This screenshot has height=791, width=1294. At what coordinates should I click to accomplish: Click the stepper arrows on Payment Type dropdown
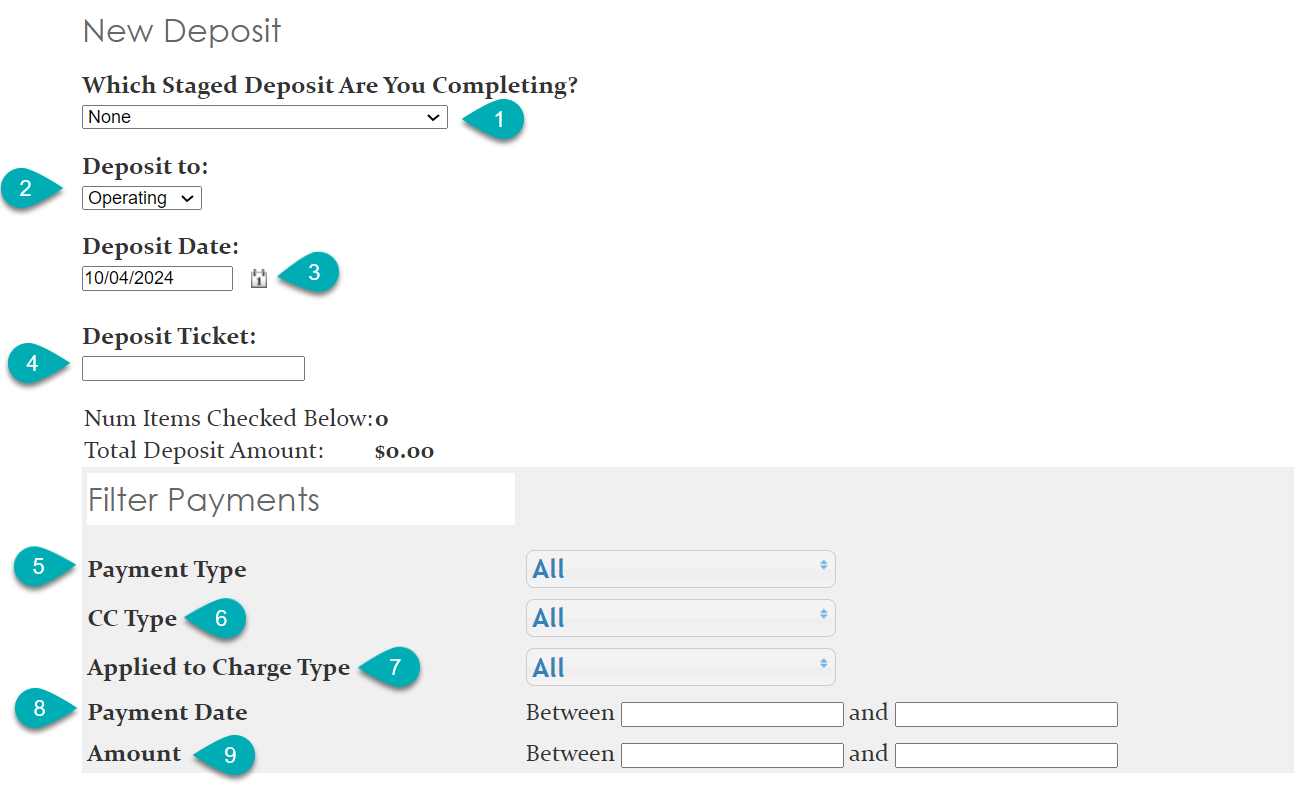822,568
